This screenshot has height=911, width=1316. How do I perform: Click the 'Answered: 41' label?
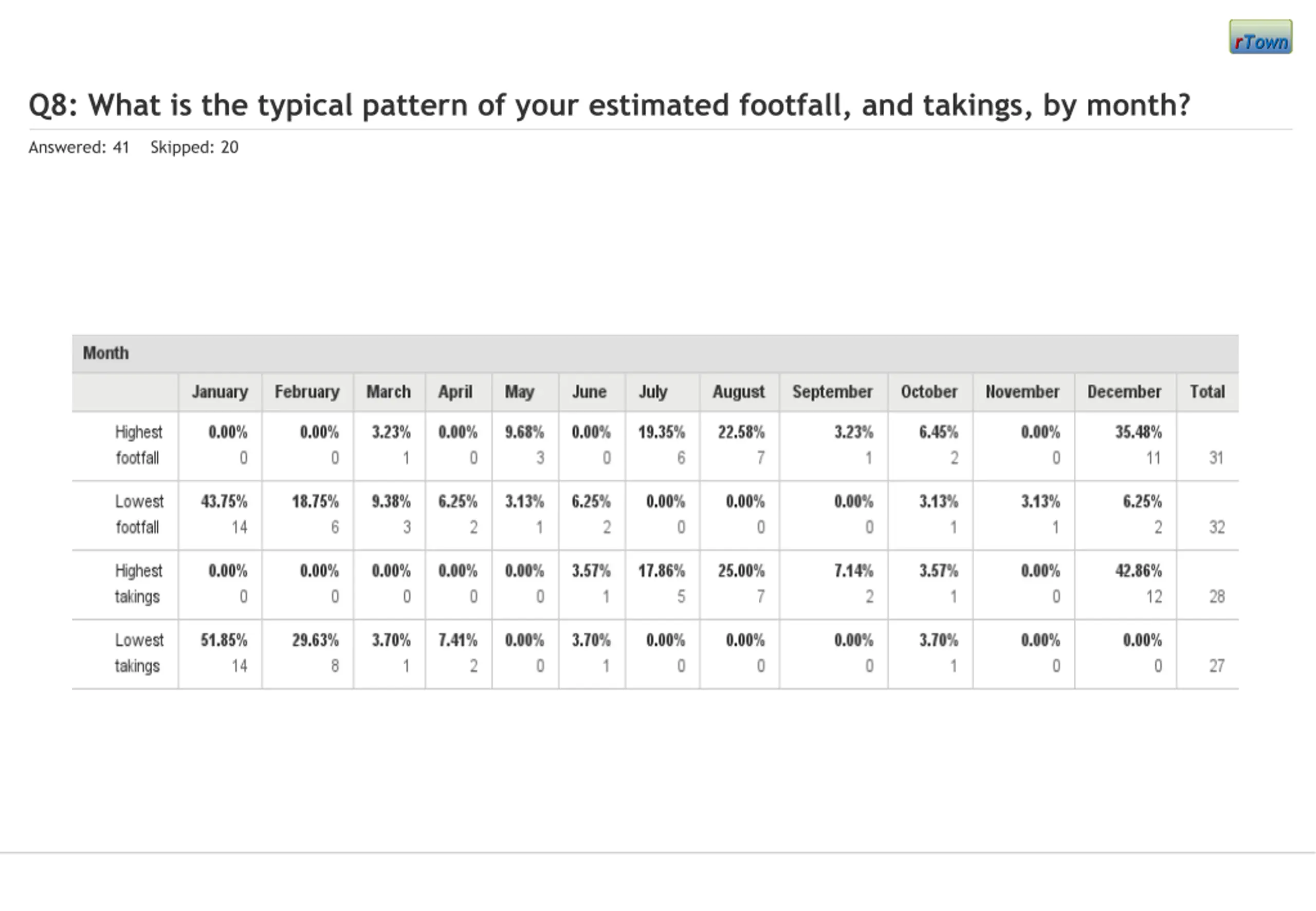click(79, 147)
